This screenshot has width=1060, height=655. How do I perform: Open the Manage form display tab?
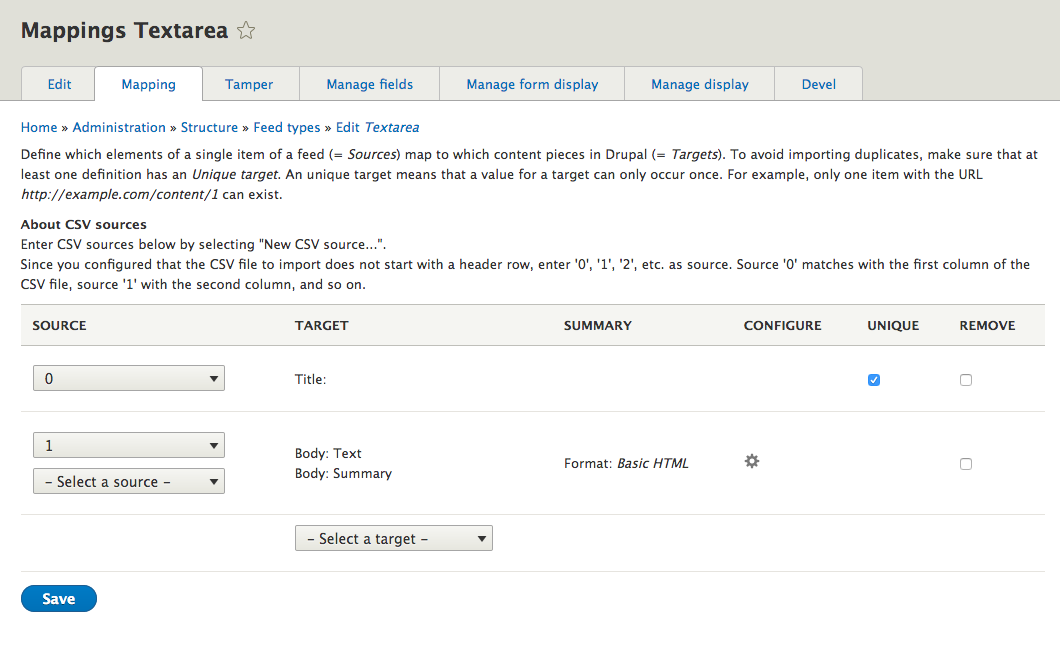[x=531, y=85]
